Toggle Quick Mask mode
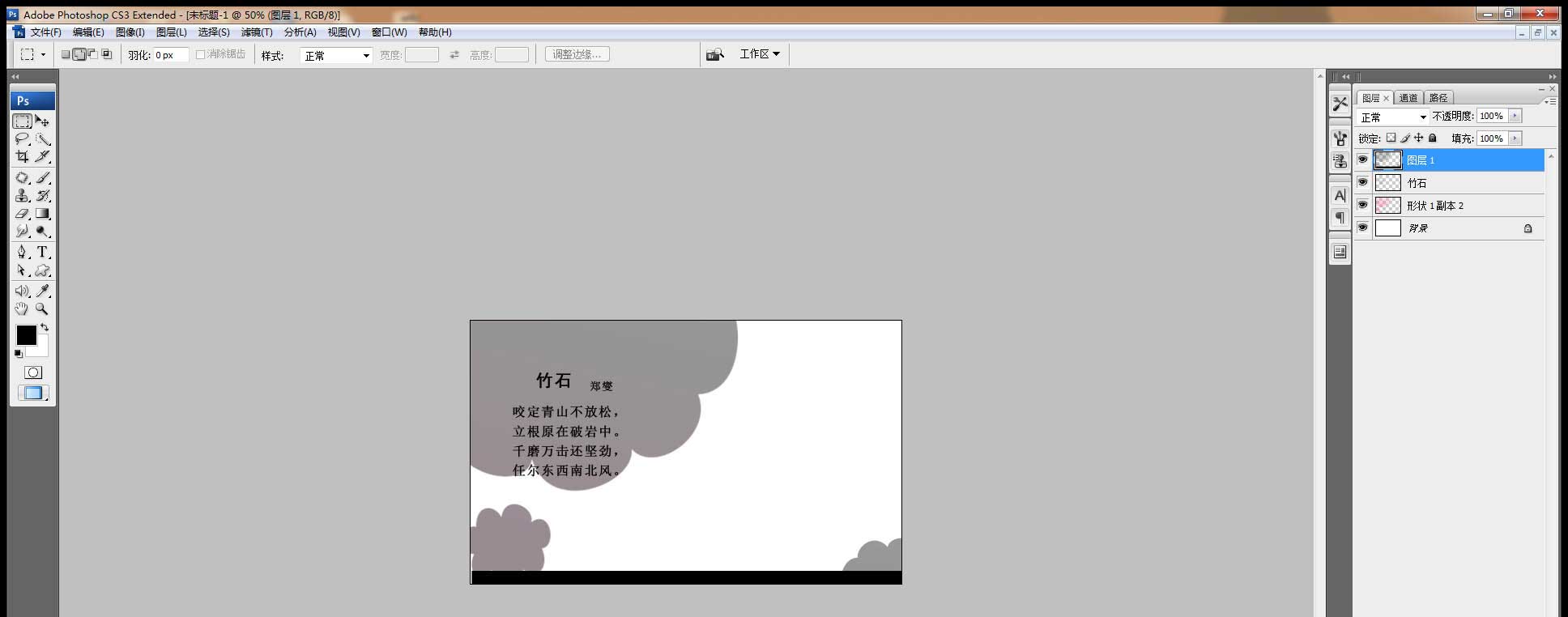Screen dimensions: 1568x617 point(33,372)
